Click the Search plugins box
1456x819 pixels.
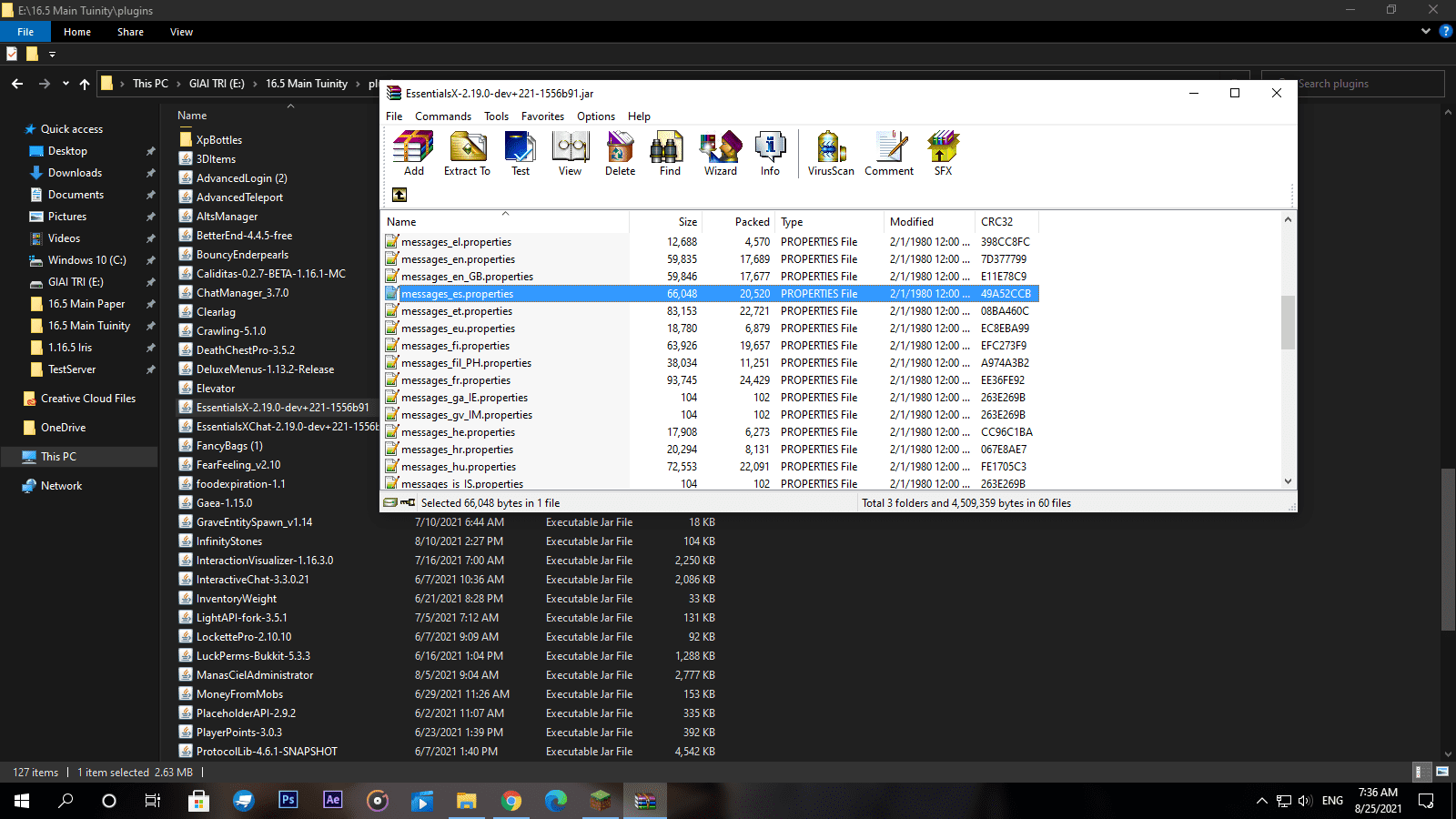pyautogui.click(x=1352, y=84)
